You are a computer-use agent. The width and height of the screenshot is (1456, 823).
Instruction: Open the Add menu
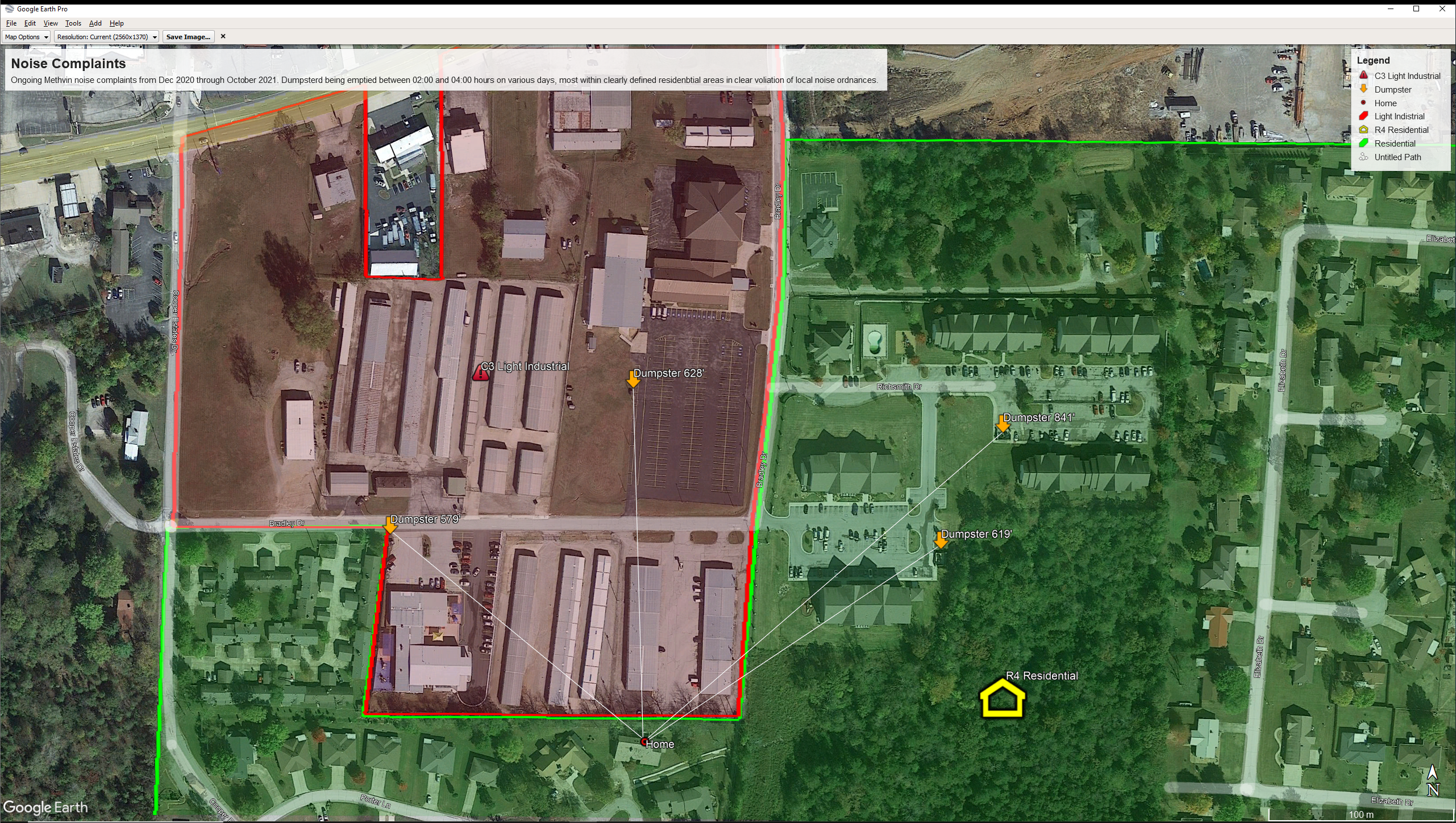point(95,23)
